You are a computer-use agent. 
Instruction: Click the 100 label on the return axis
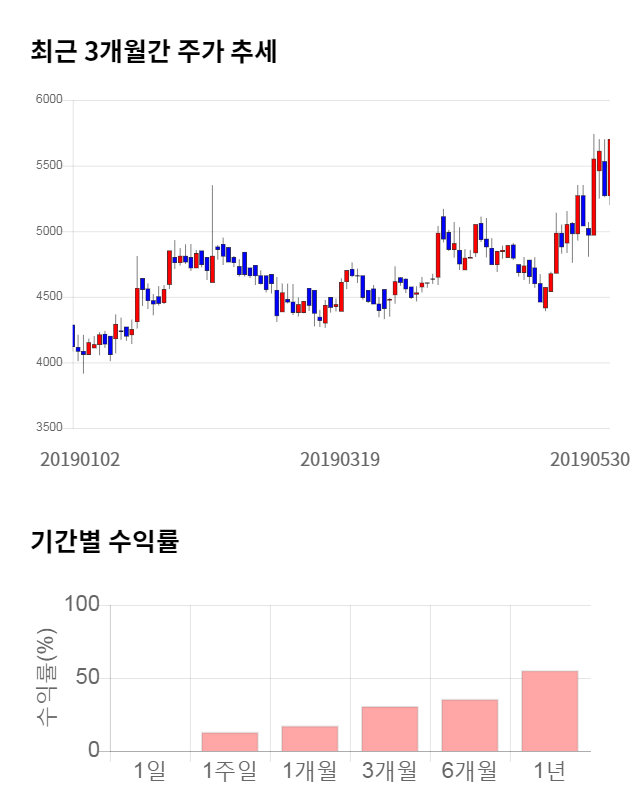point(82,605)
